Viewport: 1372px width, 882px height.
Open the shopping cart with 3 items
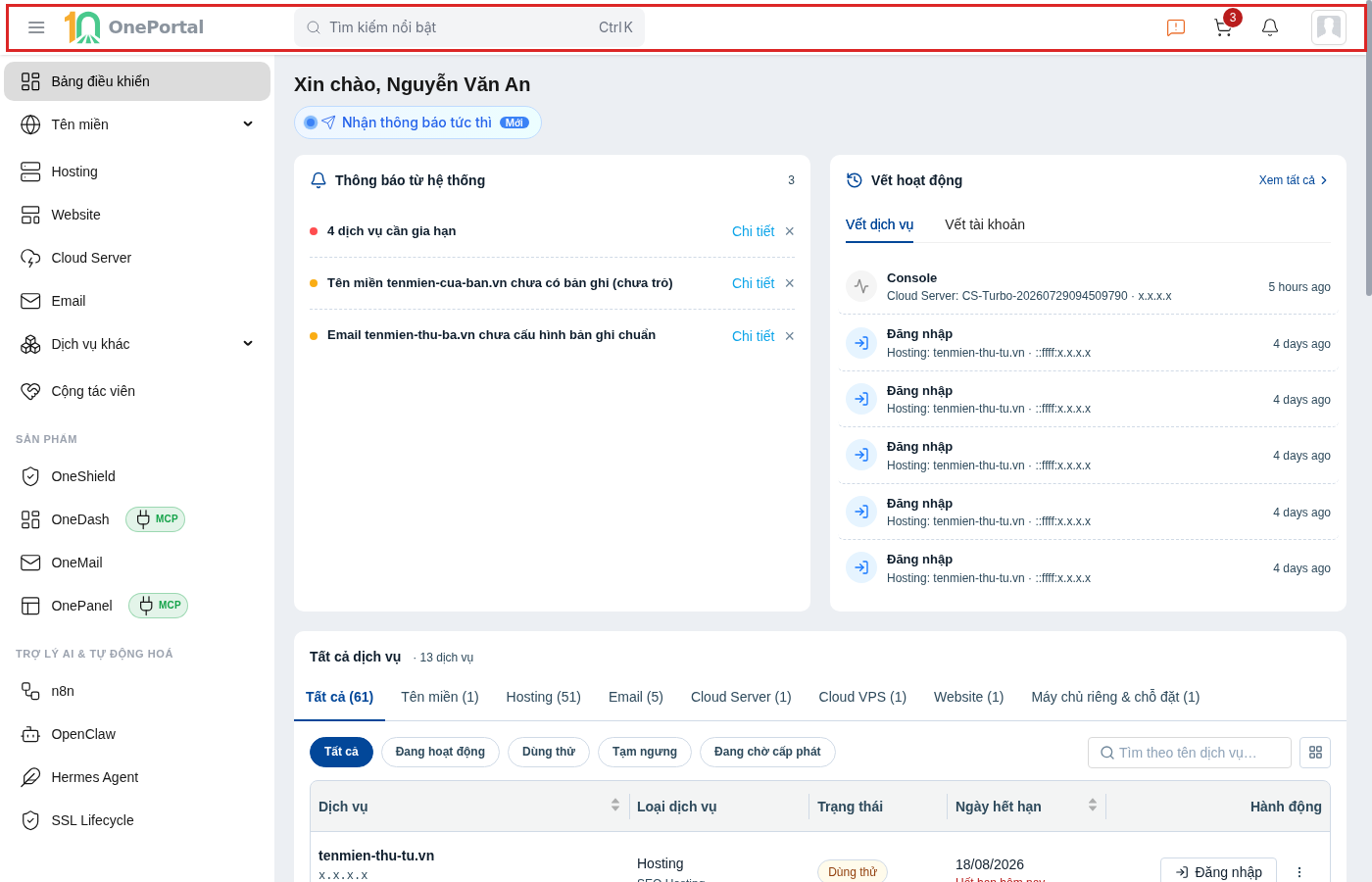pyautogui.click(x=1223, y=27)
